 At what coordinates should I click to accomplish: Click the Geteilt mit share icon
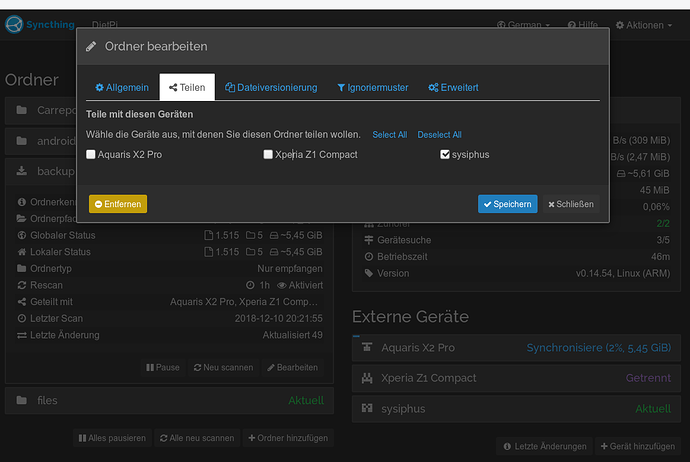tap(22, 302)
